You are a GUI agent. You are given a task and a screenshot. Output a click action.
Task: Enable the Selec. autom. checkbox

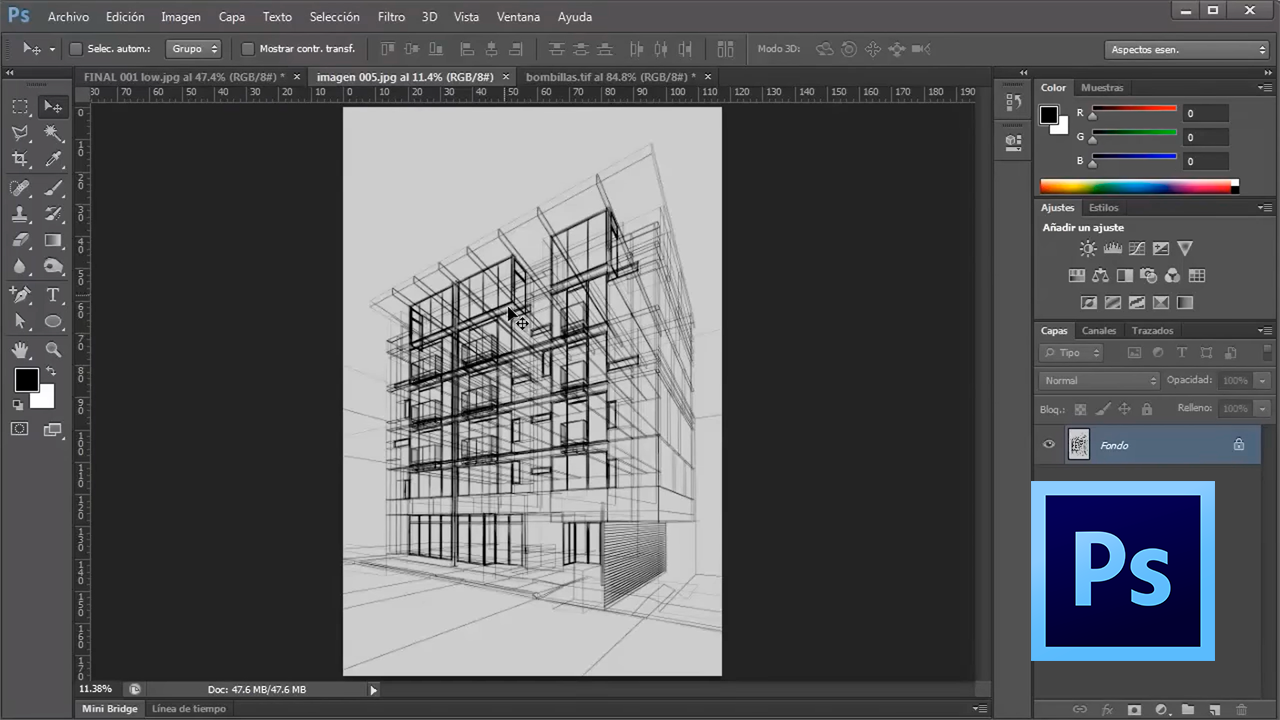click(76, 48)
